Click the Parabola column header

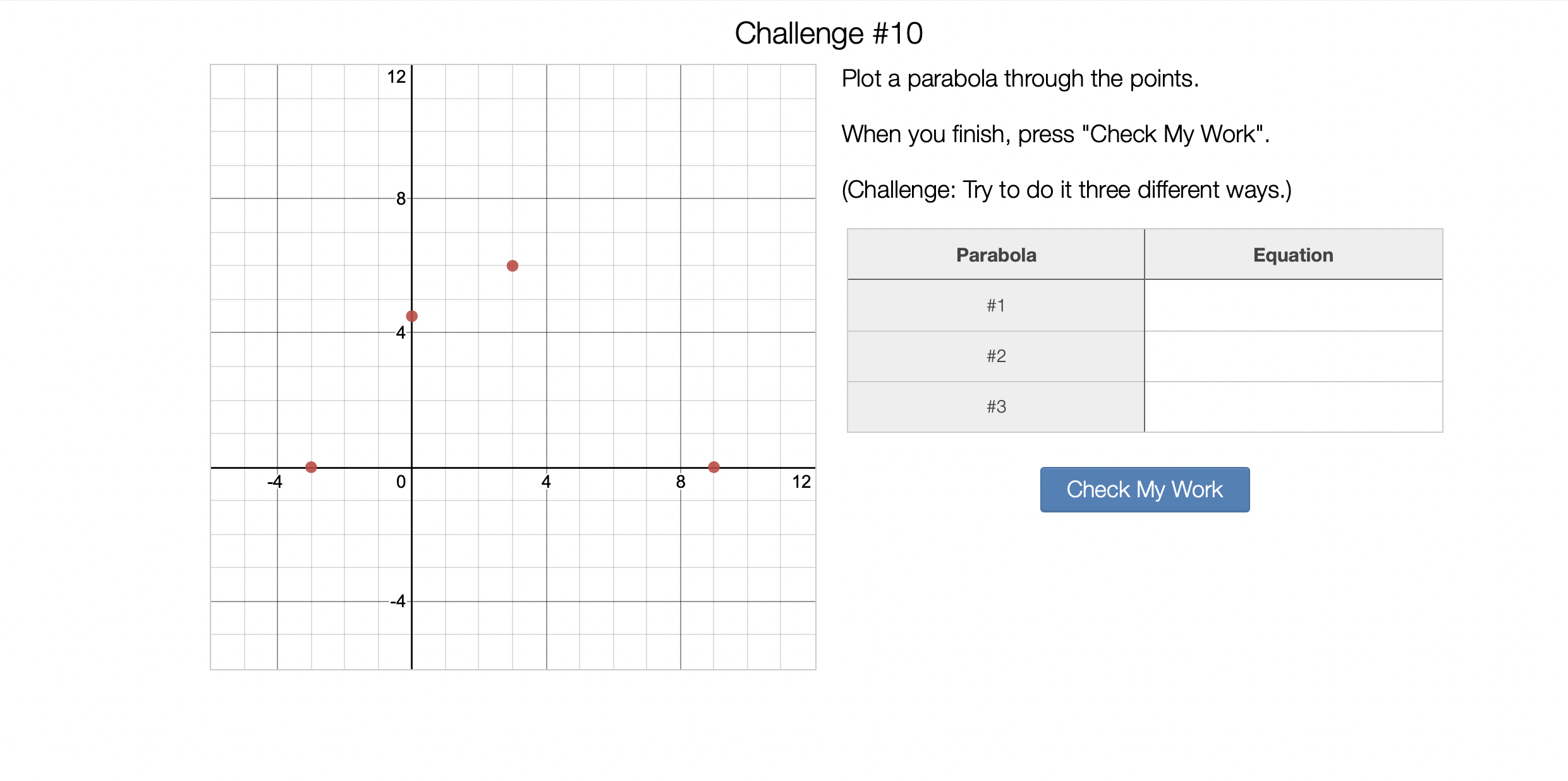996,255
